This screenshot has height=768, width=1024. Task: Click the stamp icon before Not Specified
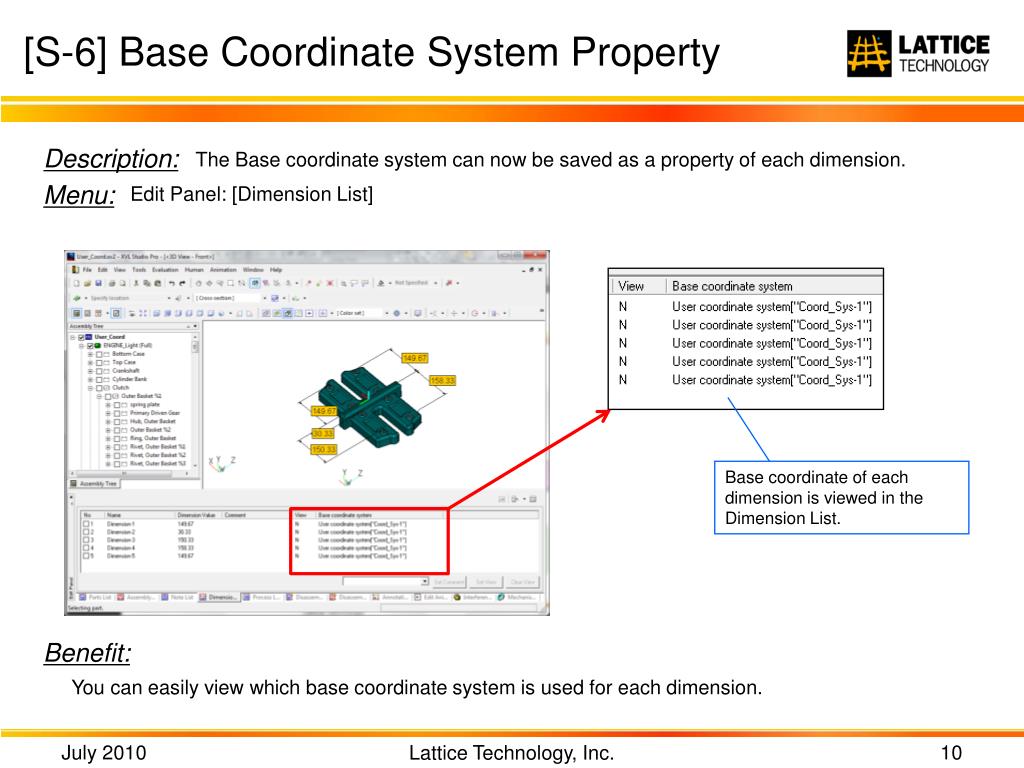(x=381, y=283)
